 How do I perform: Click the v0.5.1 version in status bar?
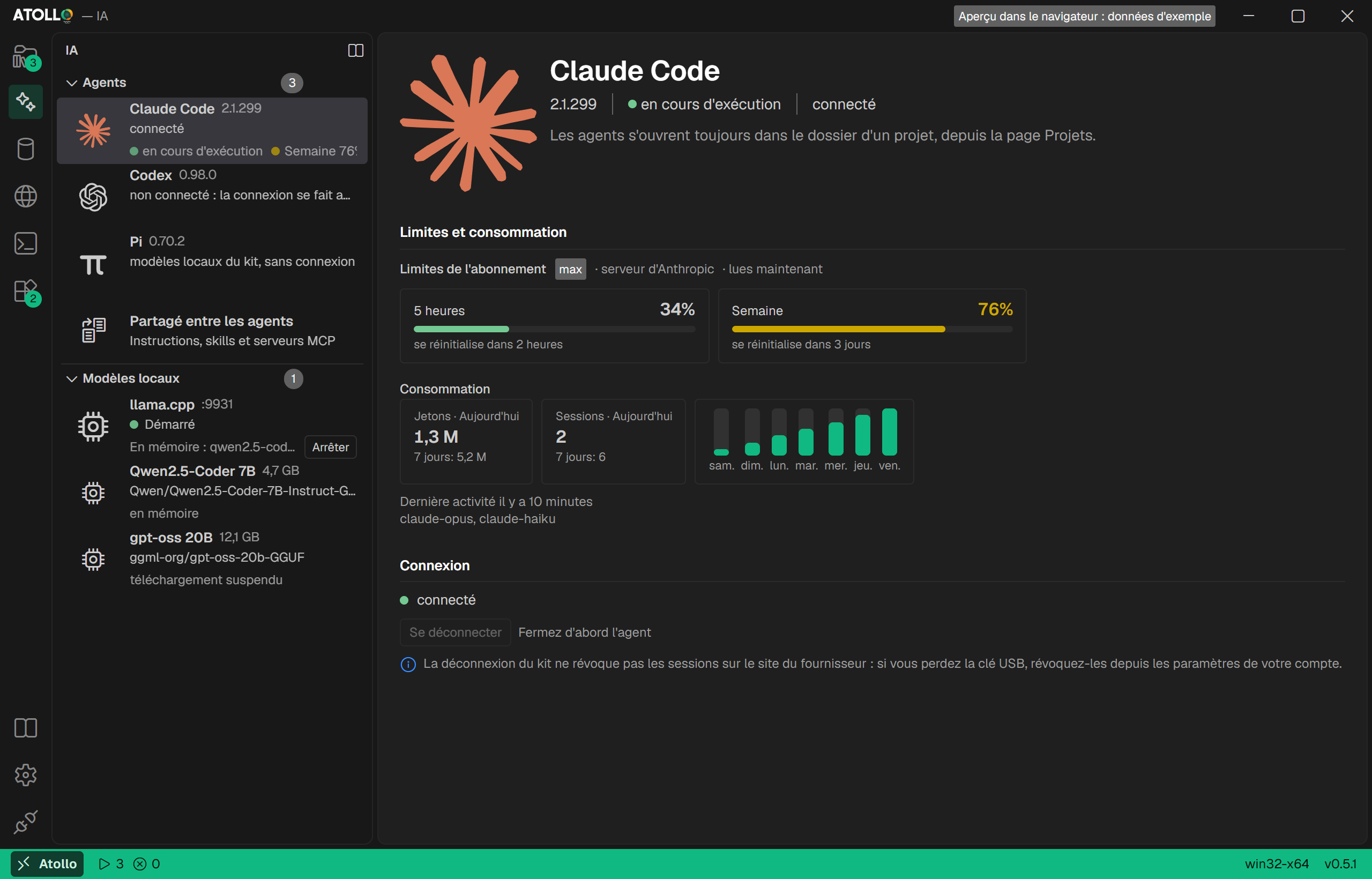tap(1340, 863)
